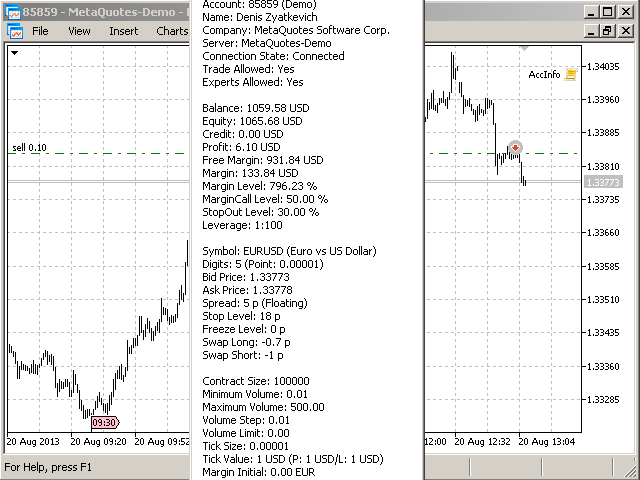The image size is (640, 480).
Task: Click the status bar help text
Action: coord(48,467)
